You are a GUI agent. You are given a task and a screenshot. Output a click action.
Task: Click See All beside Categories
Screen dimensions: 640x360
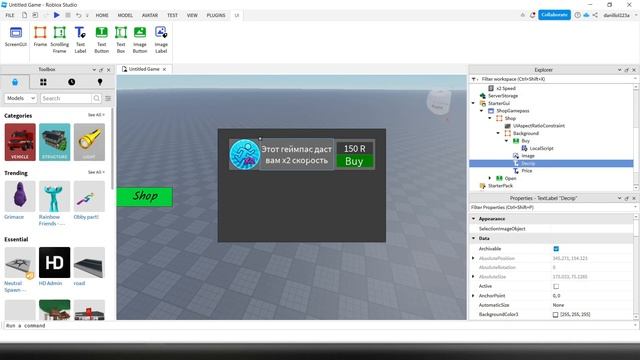pos(96,115)
